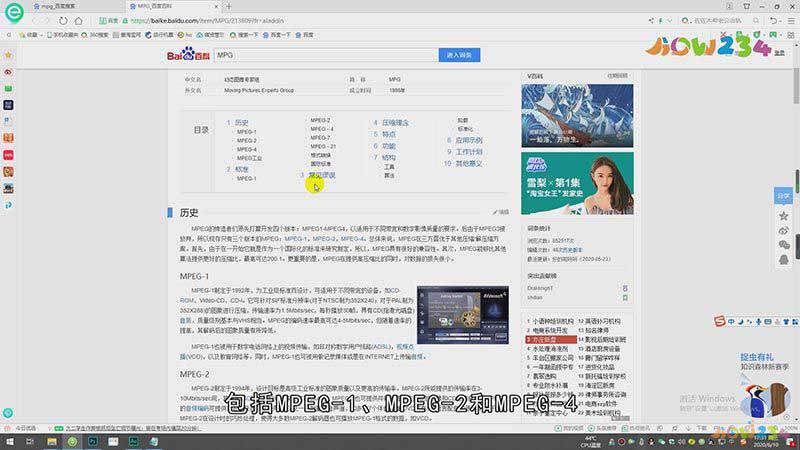The height and width of the screenshot is (450, 800).
Task: Click the page vertical scrollbar thumb
Action: point(796,86)
